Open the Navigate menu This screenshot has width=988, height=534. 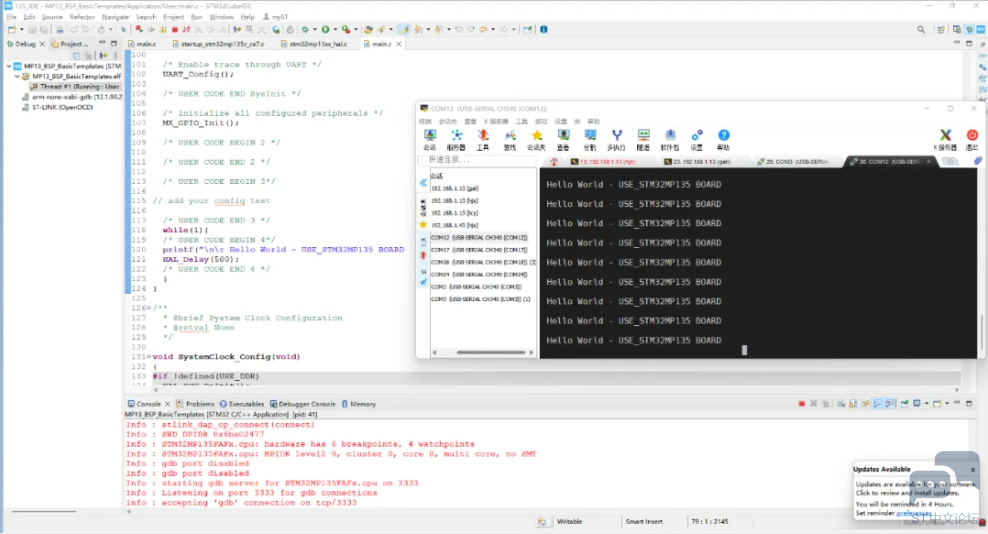115,17
